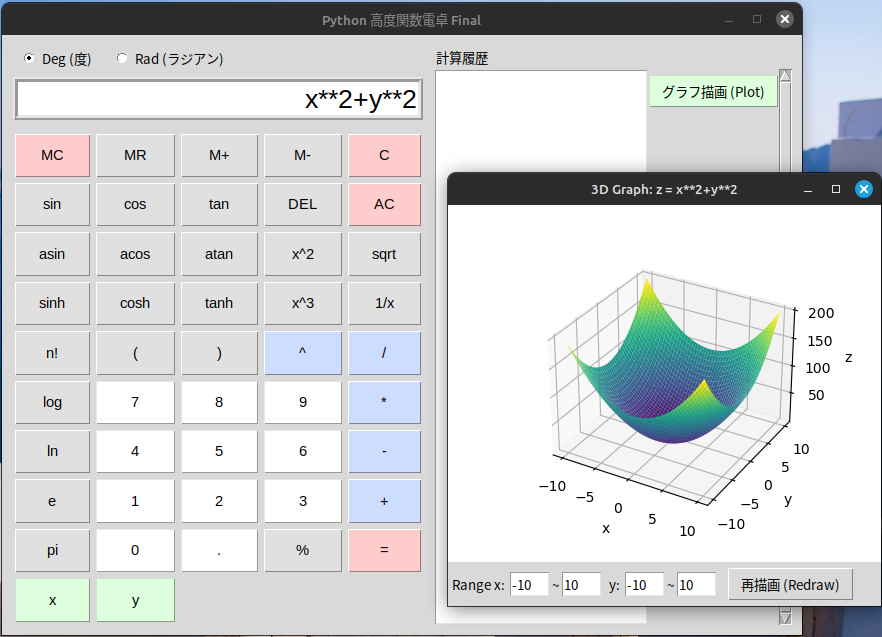This screenshot has width=882, height=637.
Task: Insert the x variable
Action: pos(52,600)
